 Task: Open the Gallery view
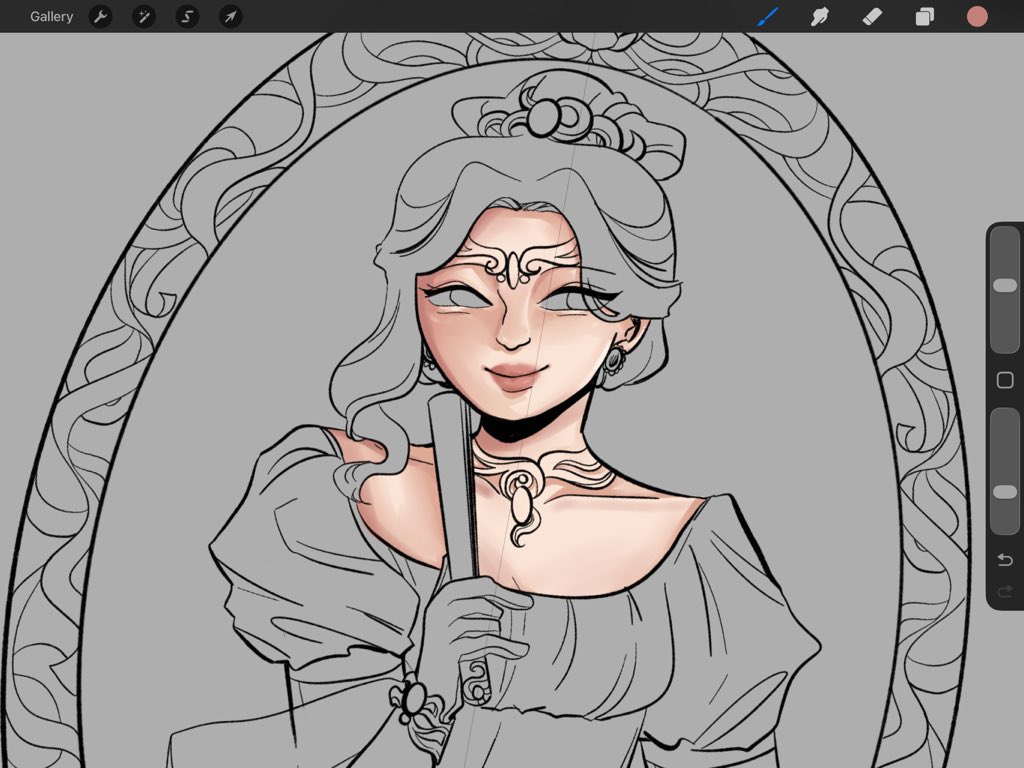(x=52, y=16)
